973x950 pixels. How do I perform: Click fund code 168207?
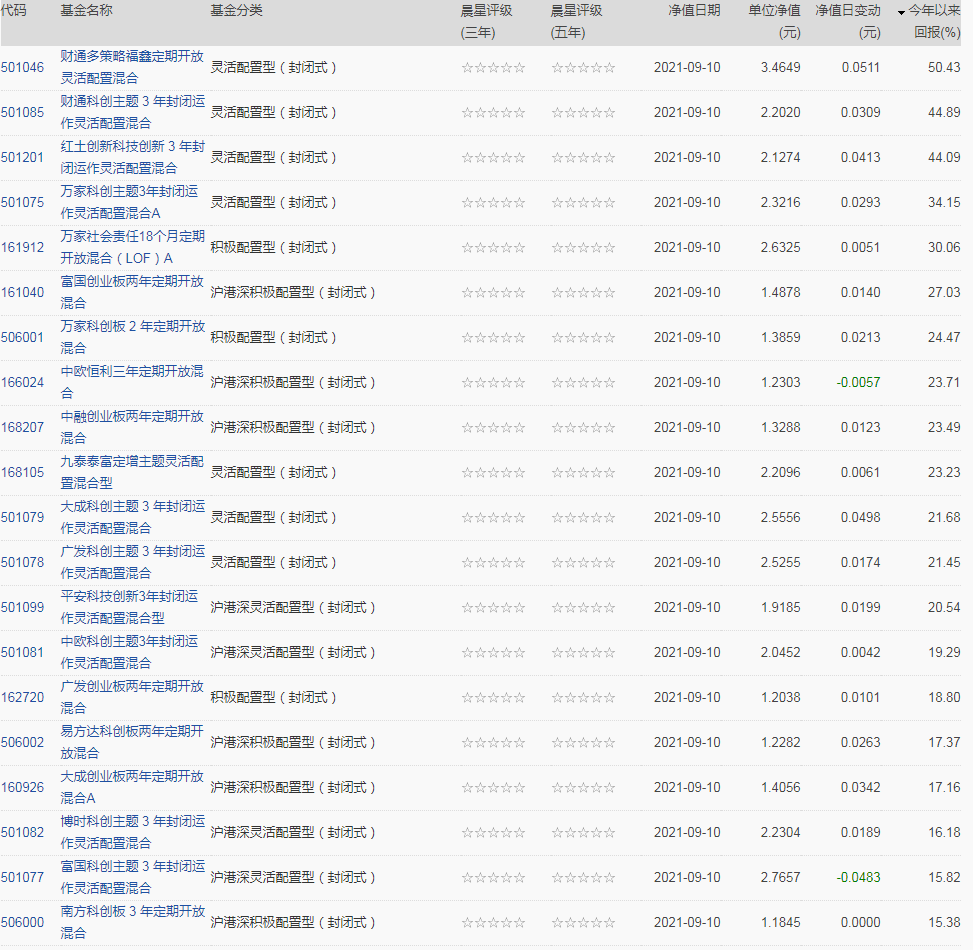[x=22, y=427]
